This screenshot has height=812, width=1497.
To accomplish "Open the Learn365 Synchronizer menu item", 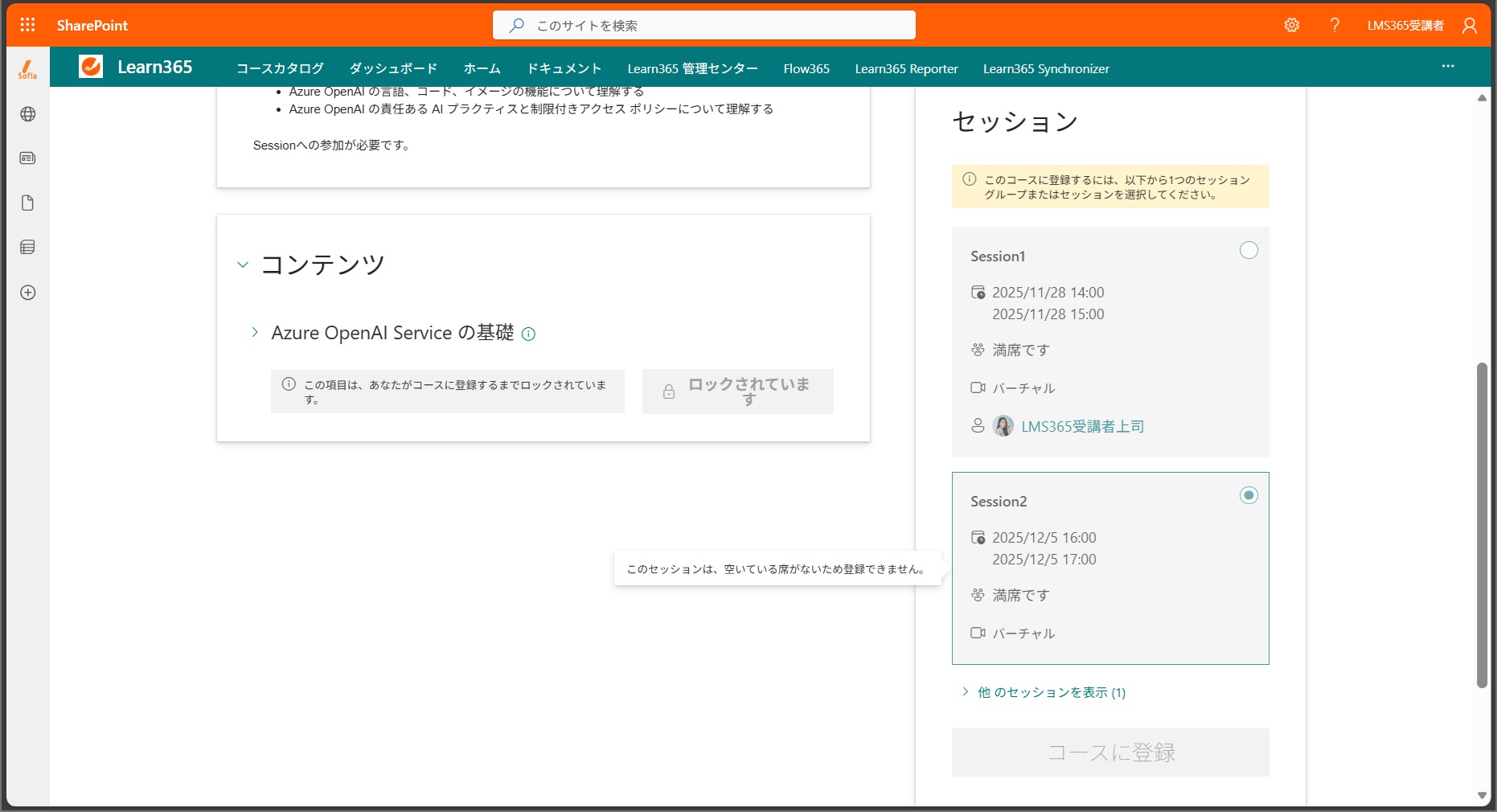I will click(1046, 68).
